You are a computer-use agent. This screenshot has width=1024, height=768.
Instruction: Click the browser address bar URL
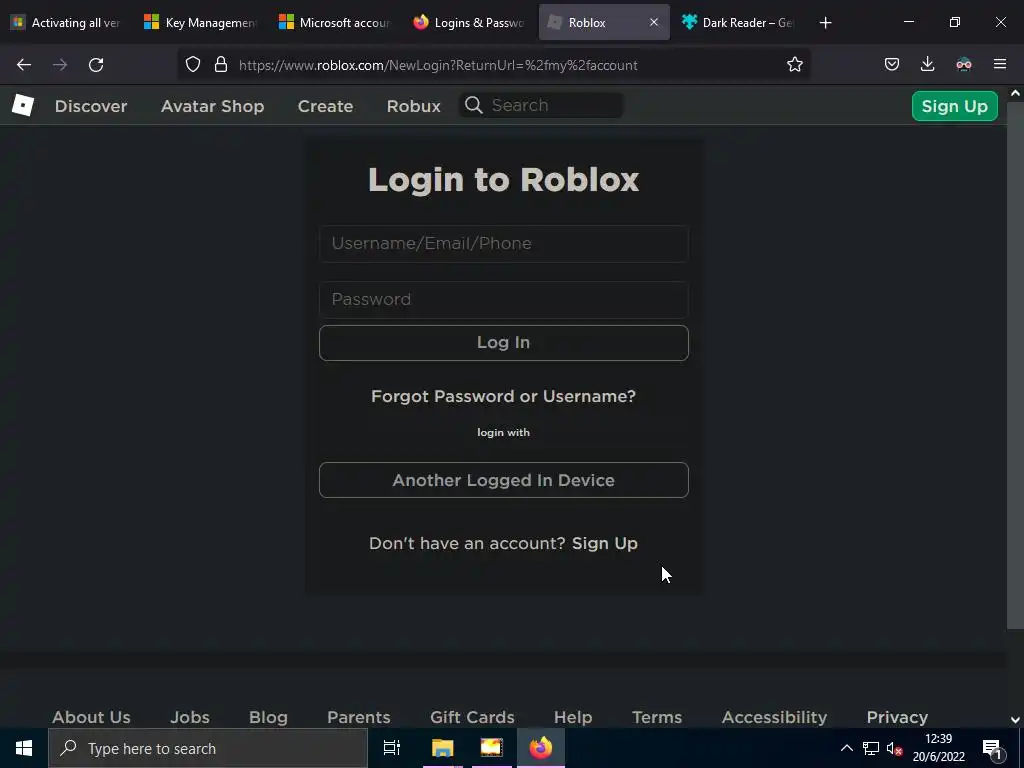pyautogui.click(x=438, y=65)
